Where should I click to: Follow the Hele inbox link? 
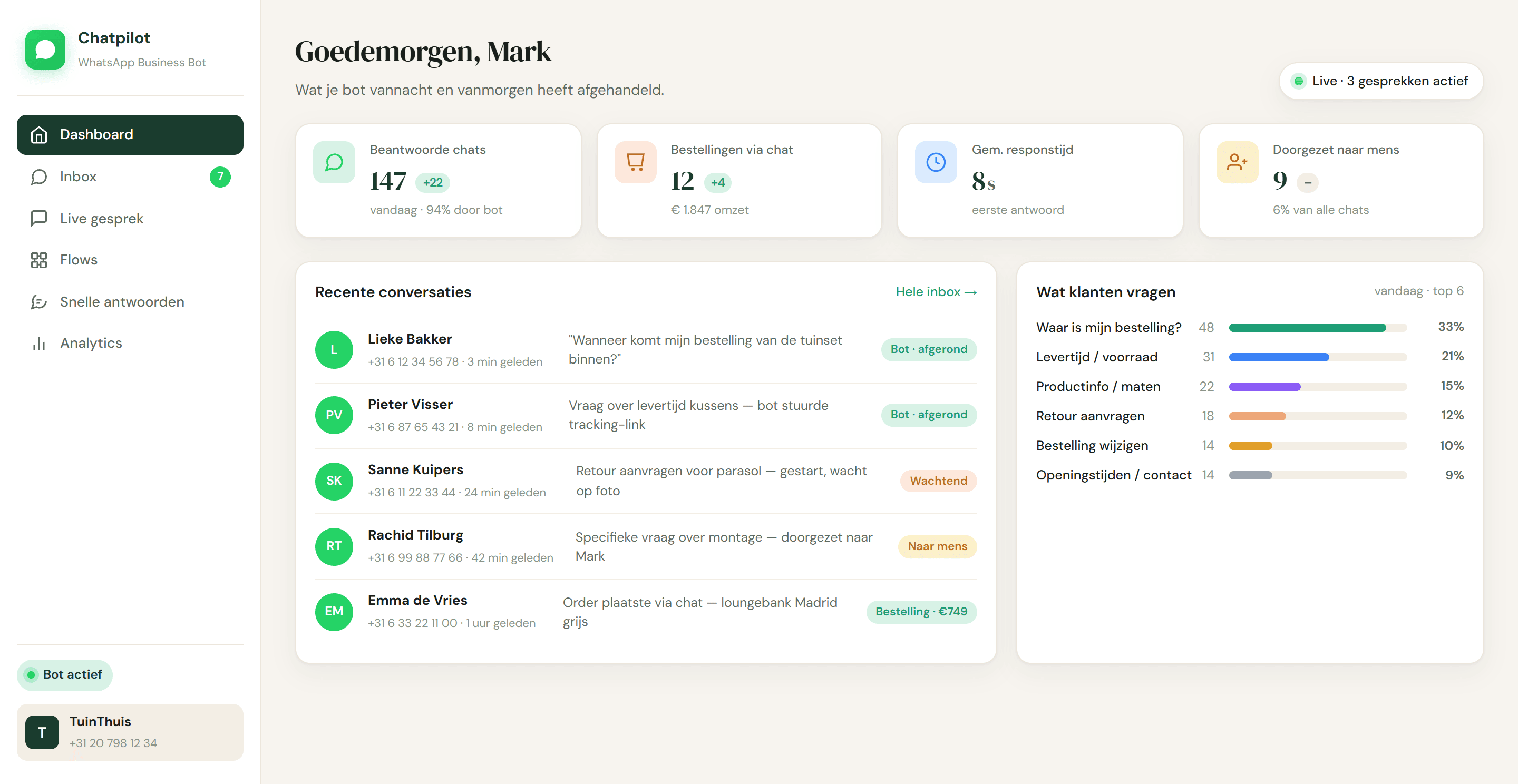pyautogui.click(x=936, y=292)
